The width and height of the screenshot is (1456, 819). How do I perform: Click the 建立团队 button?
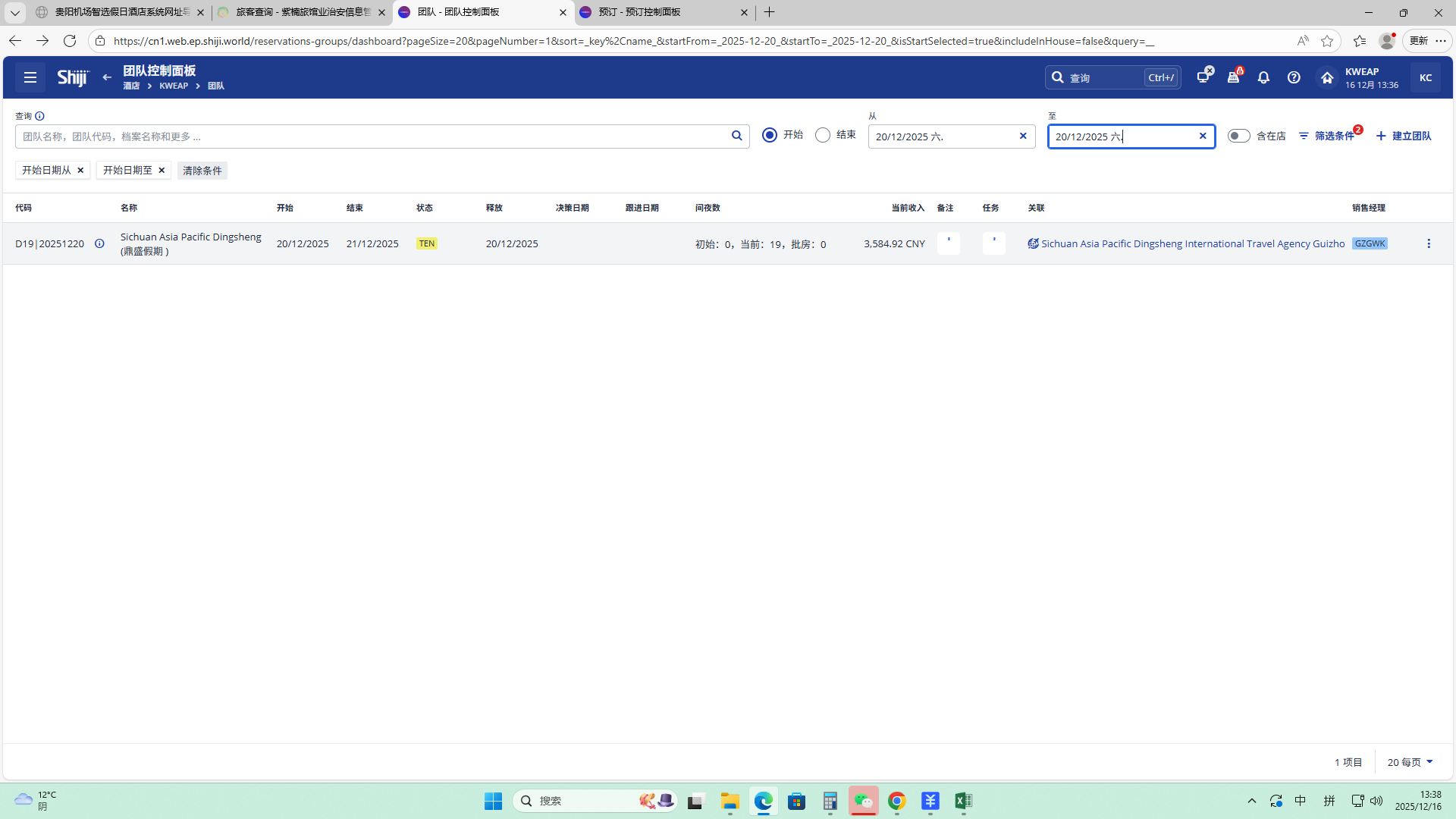point(1404,136)
